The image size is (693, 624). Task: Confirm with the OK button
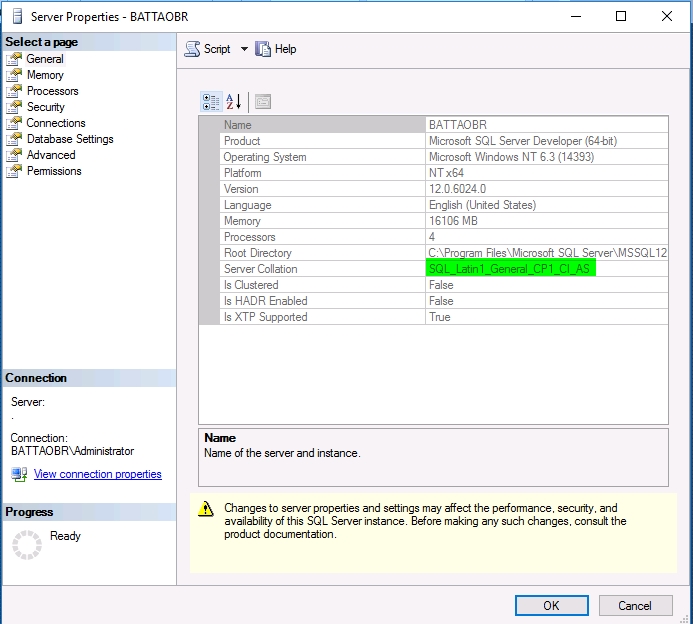pos(552,605)
